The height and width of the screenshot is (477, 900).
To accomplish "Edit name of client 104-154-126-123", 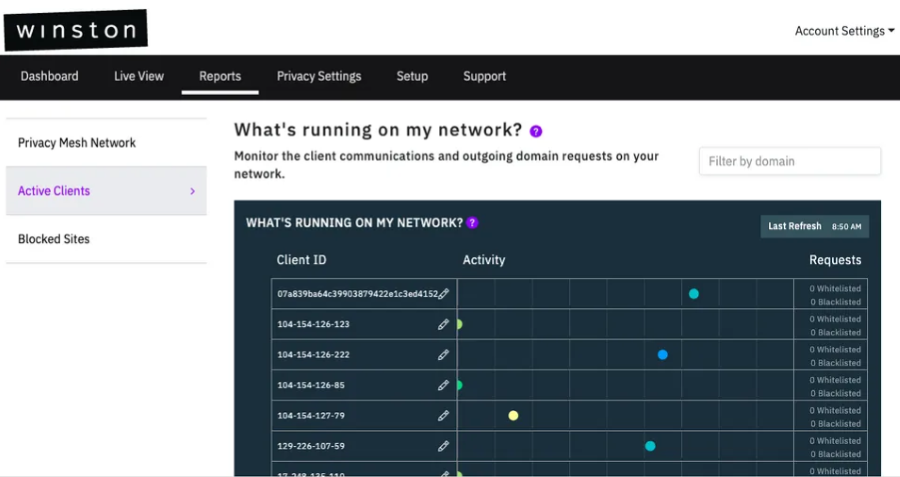I will point(443,324).
